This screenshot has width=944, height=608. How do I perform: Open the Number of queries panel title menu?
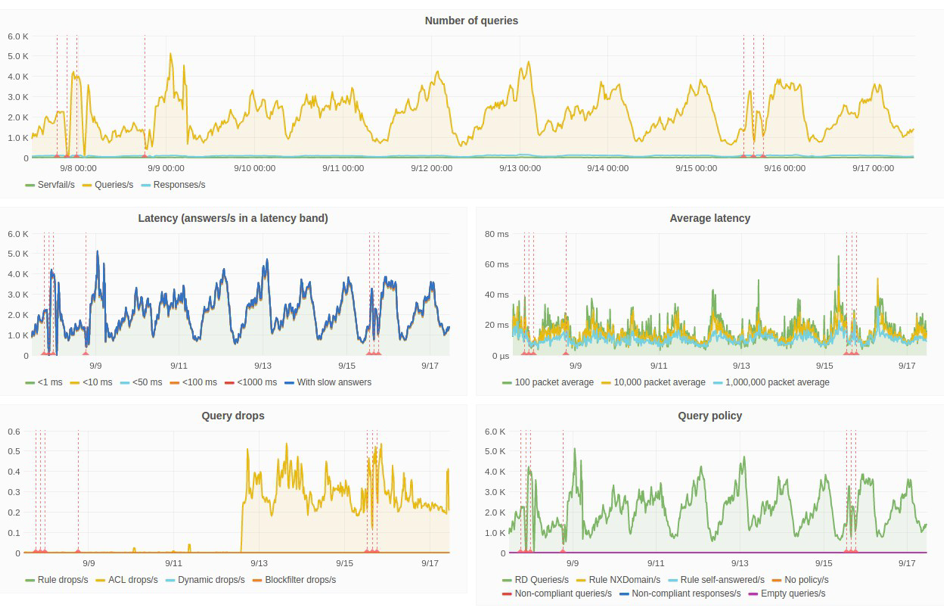pos(471,20)
